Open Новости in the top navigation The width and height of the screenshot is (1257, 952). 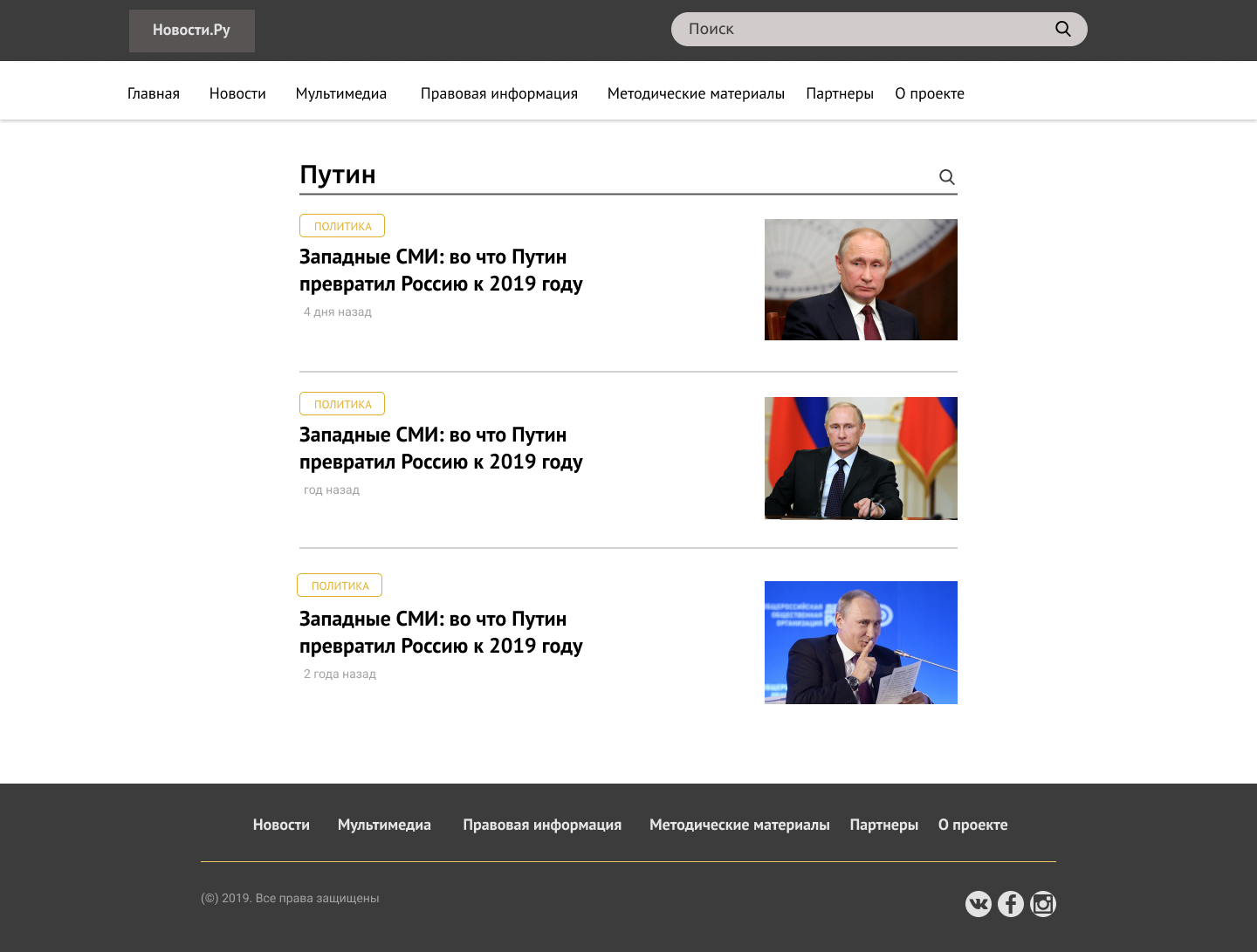pyautogui.click(x=237, y=93)
